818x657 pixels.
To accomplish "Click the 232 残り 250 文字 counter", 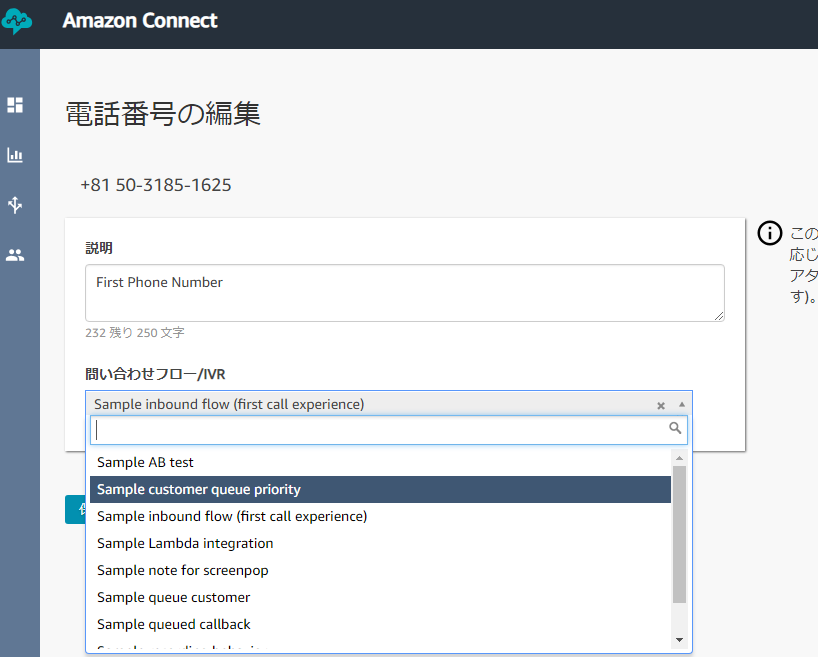I will (135, 332).
